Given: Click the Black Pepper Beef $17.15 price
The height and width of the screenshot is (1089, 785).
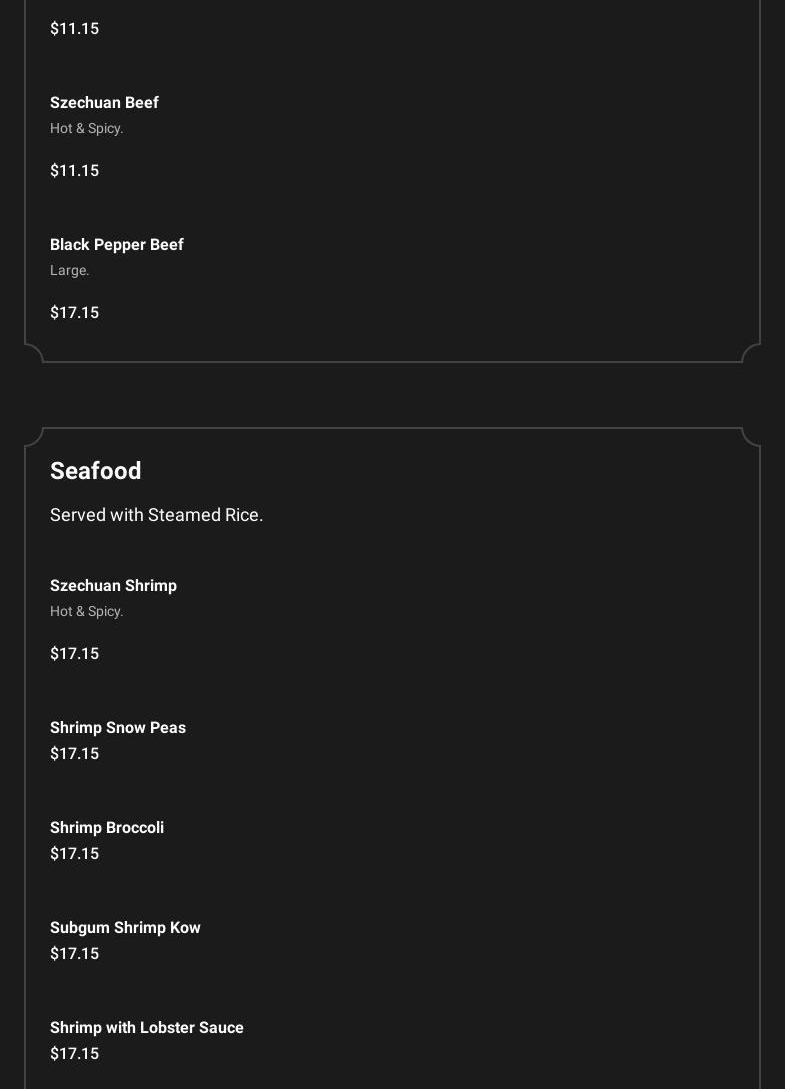Looking at the screenshot, I should pyautogui.click(x=74, y=312).
